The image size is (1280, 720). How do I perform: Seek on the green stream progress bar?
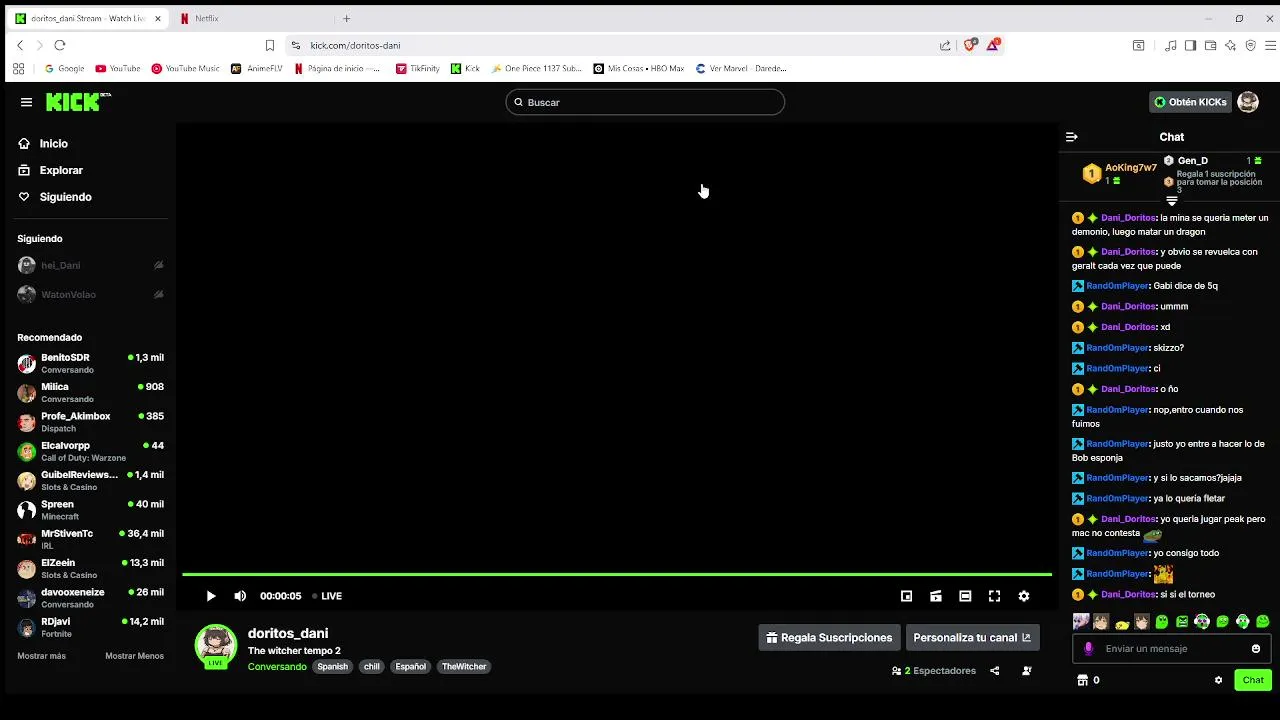click(617, 575)
